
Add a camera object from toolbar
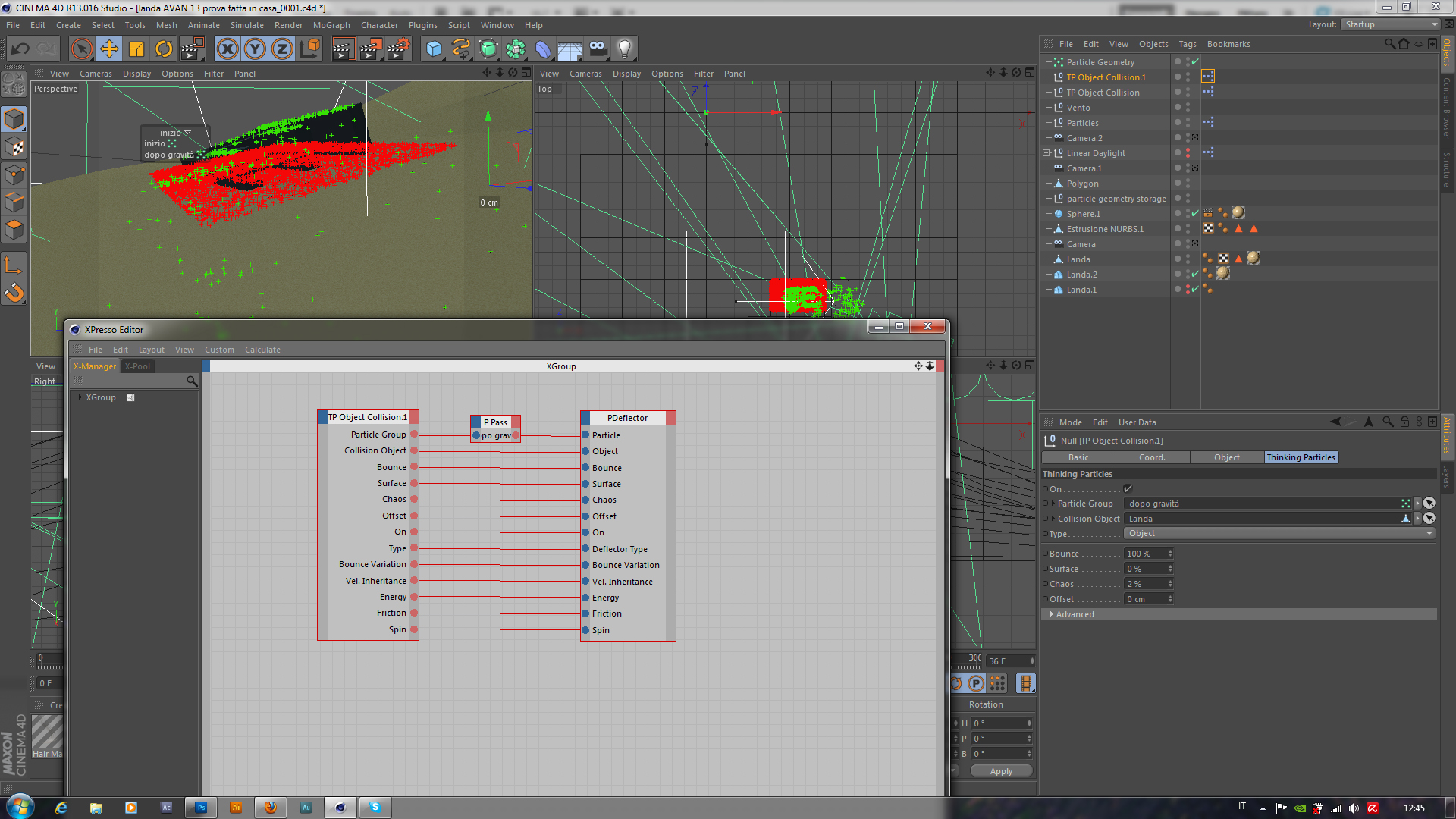coord(598,49)
